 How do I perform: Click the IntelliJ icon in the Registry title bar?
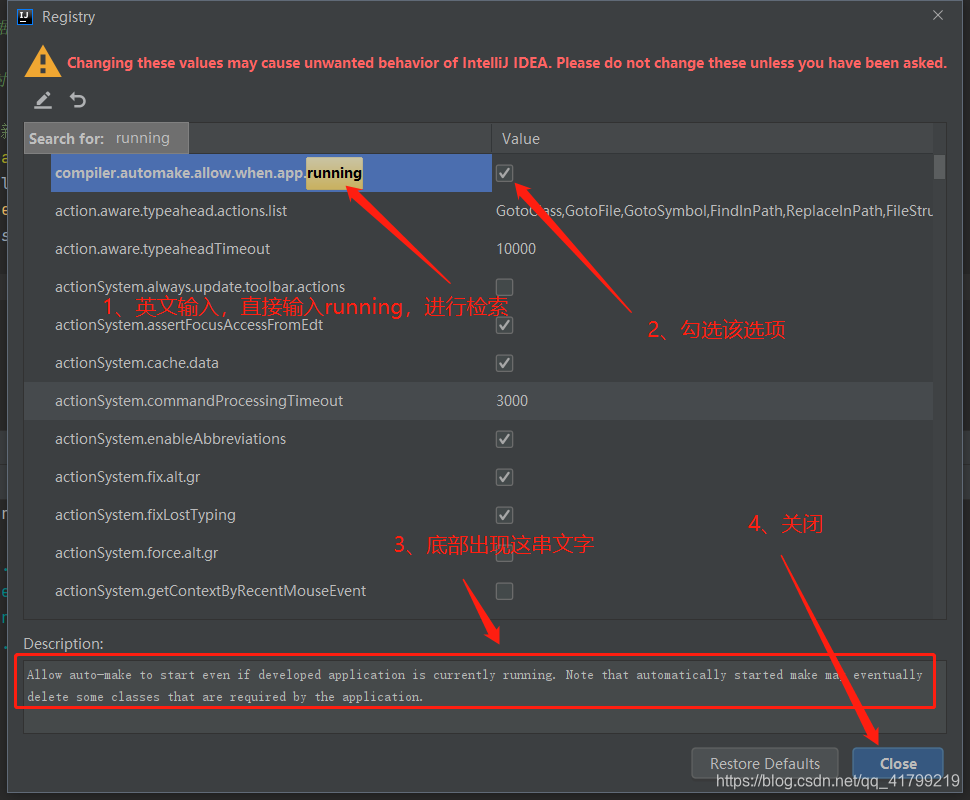coord(25,17)
